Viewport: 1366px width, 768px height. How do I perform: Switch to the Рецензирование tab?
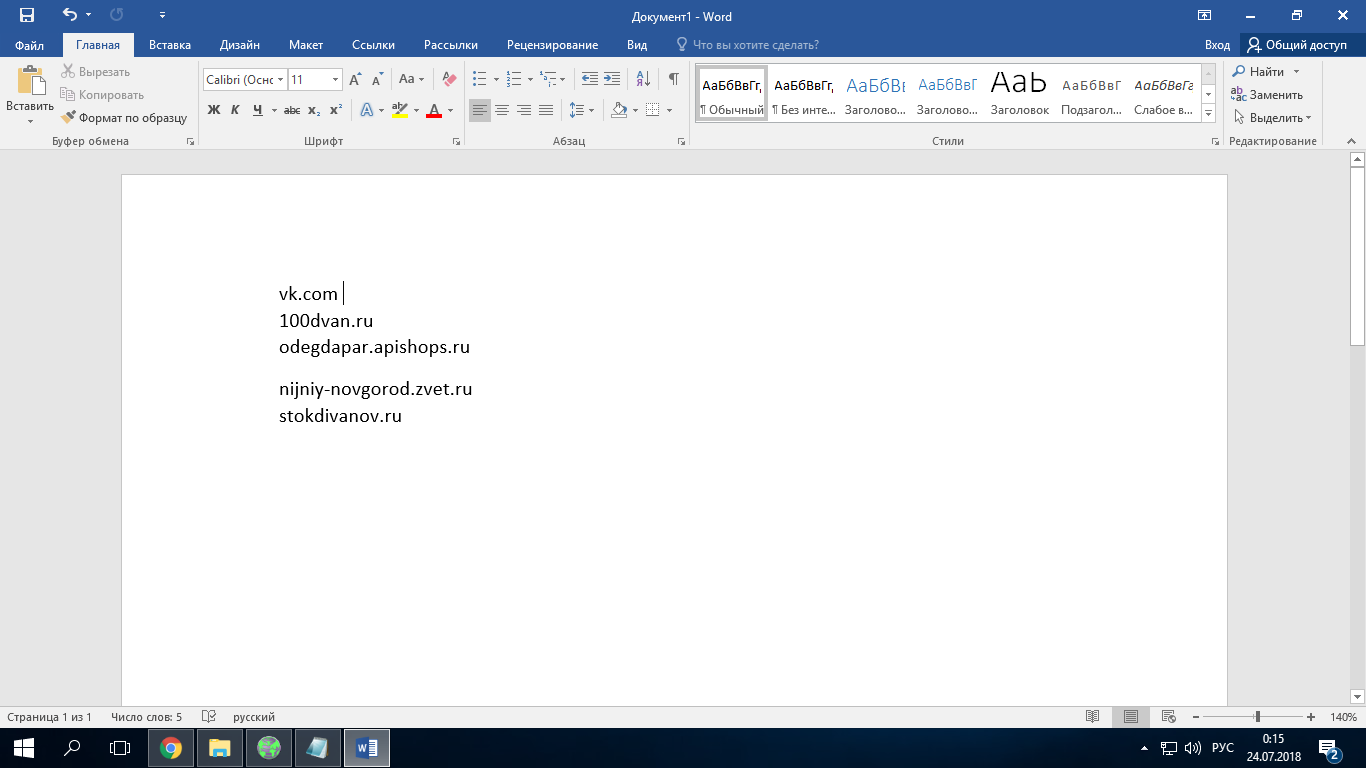(x=552, y=45)
